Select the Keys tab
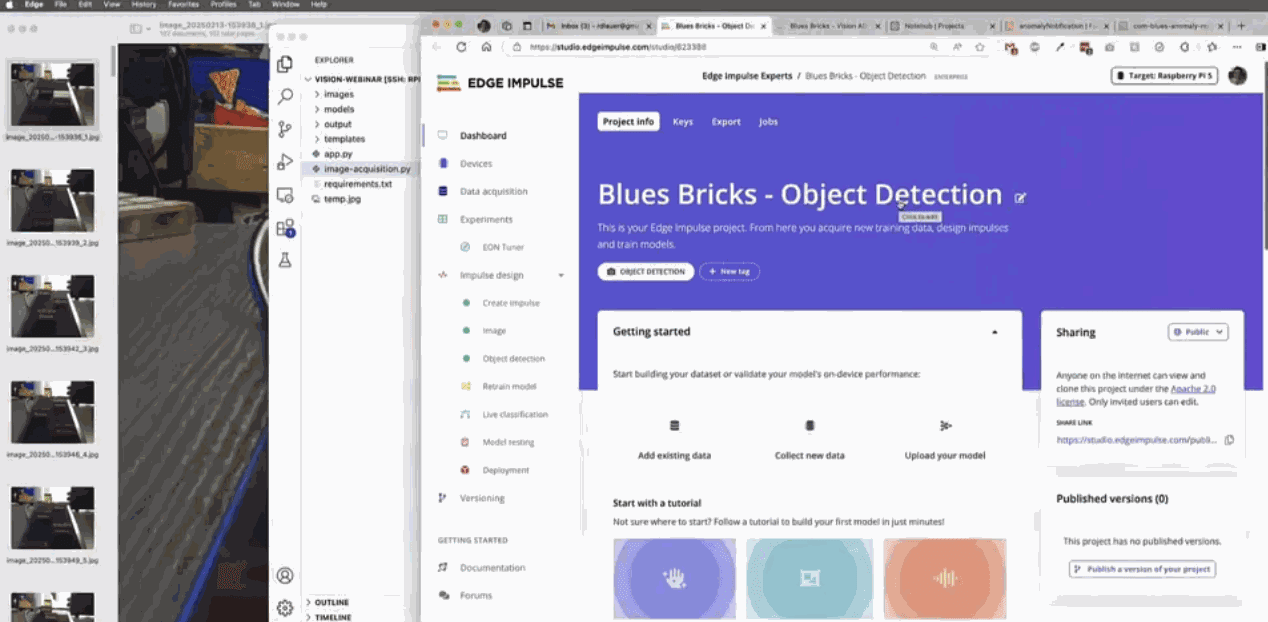The width and height of the screenshot is (1268, 622). 683,122
